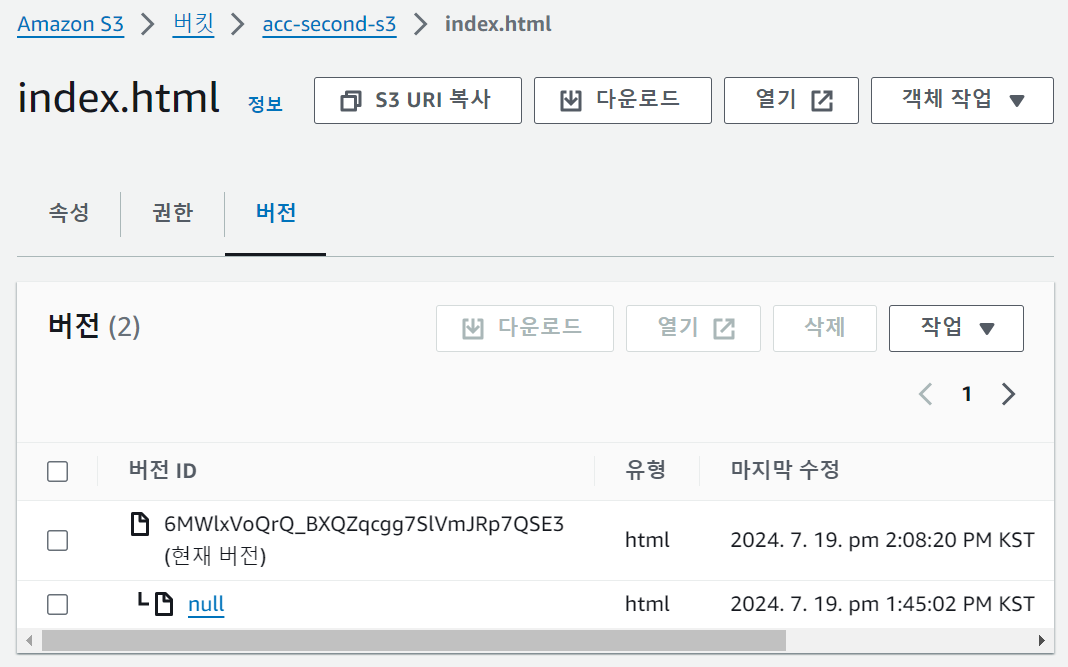This screenshot has width=1068, height=667.
Task: Check the null version row checkbox
Action: pyautogui.click(x=57, y=604)
